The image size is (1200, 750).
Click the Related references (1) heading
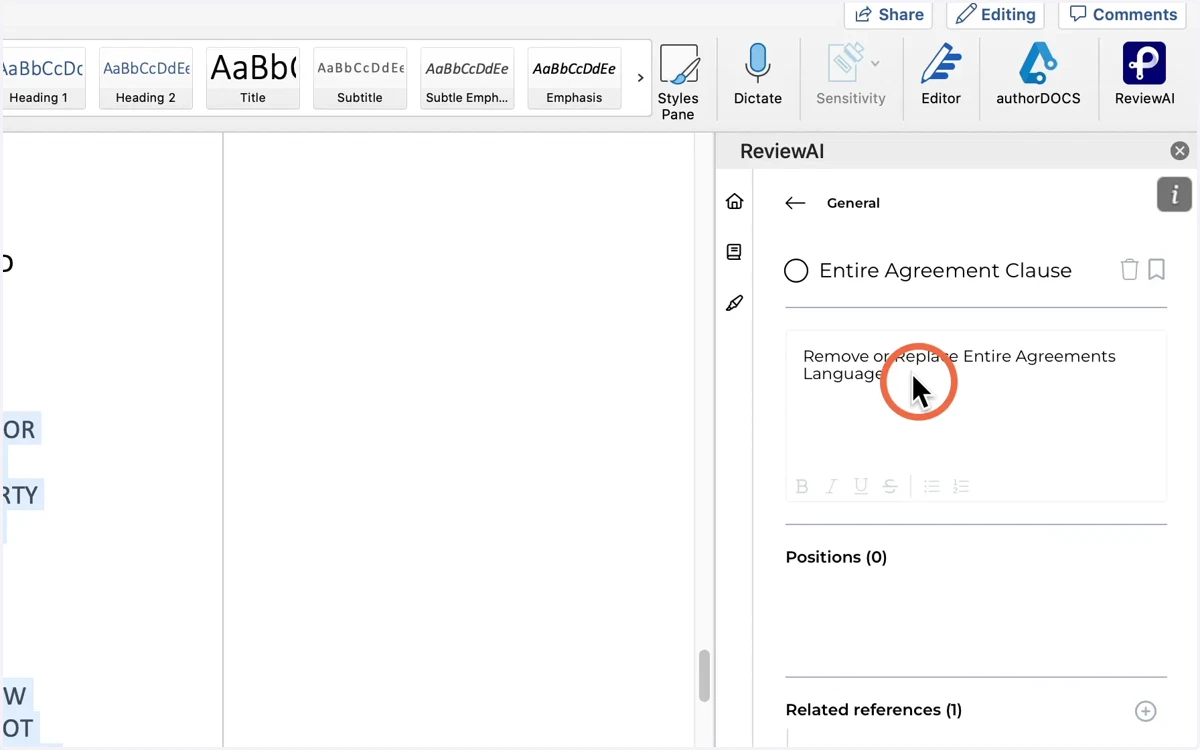click(874, 710)
